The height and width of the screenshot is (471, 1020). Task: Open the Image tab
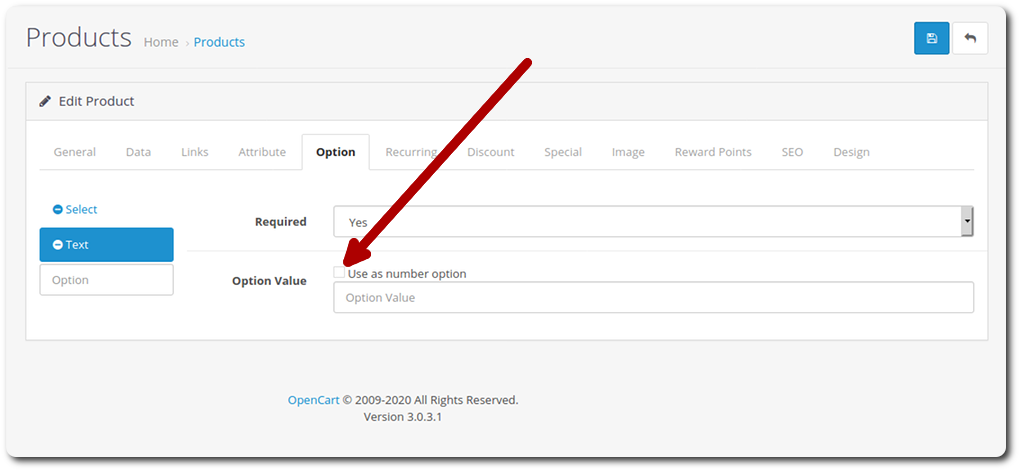pyautogui.click(x=628, y=152)
